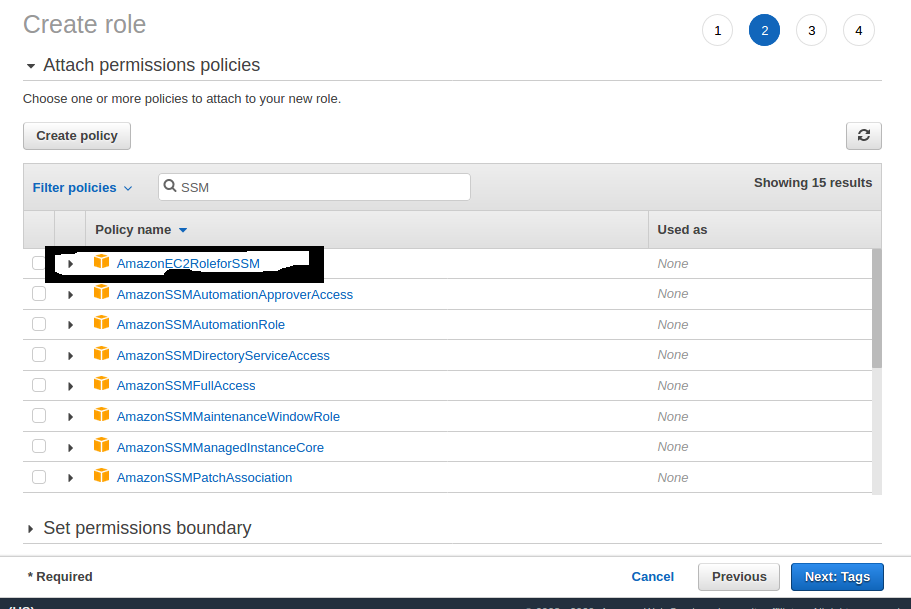
Task: Open the AmazonSSMFullAccess policy link
Action: 186,385
